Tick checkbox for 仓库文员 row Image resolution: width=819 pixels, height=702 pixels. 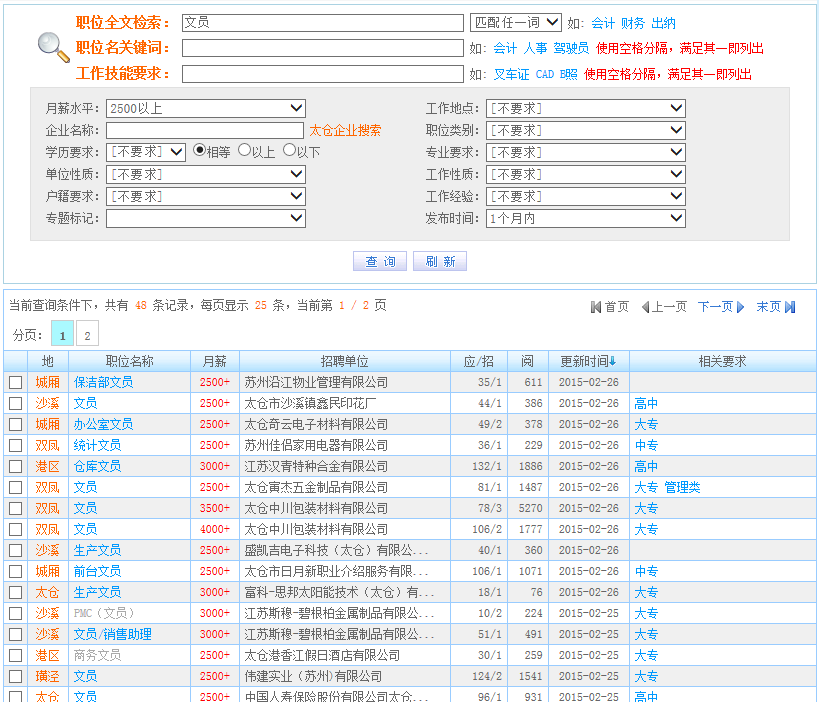point(15,466)
